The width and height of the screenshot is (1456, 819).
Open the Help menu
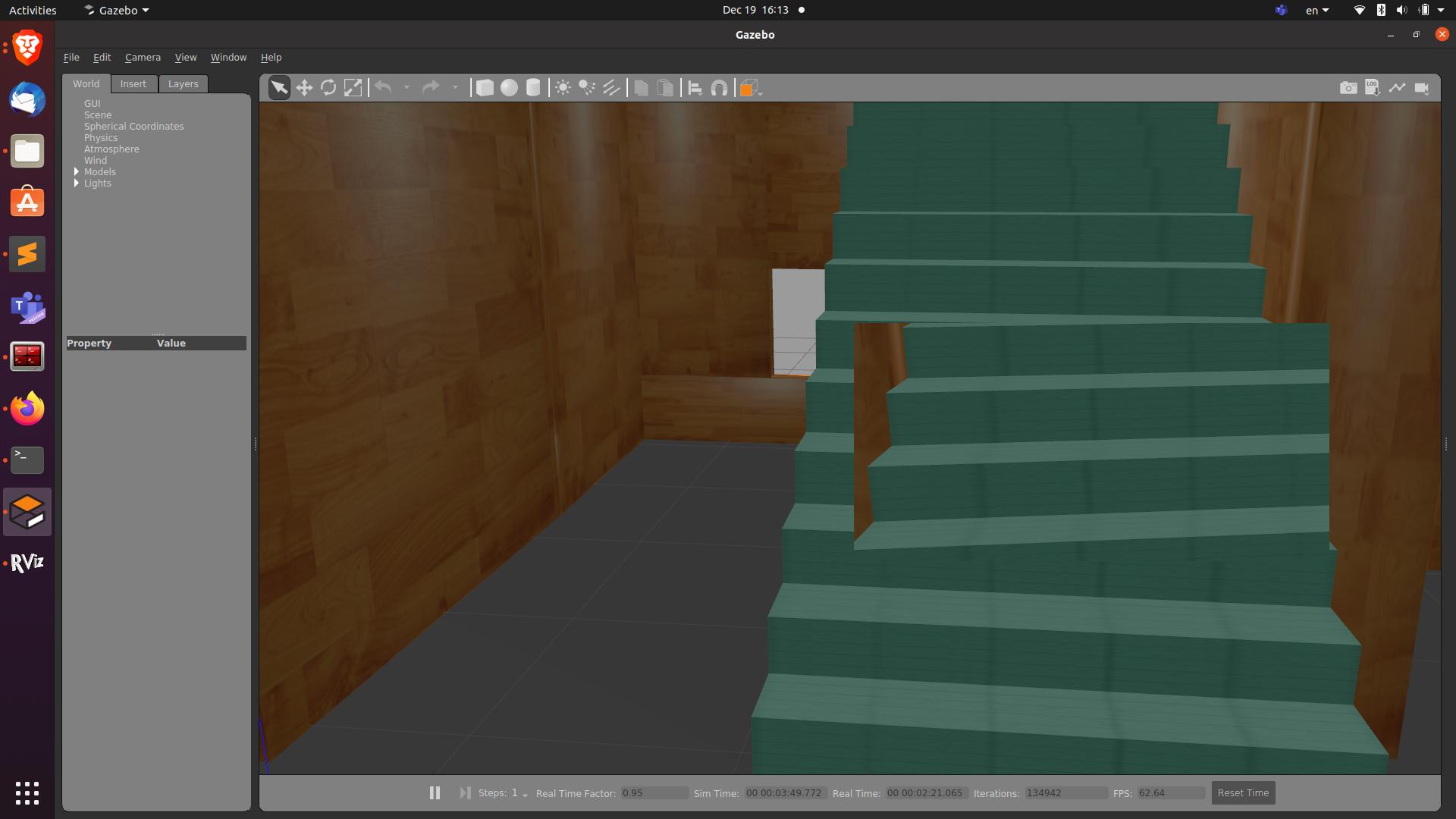click(271, 57)
